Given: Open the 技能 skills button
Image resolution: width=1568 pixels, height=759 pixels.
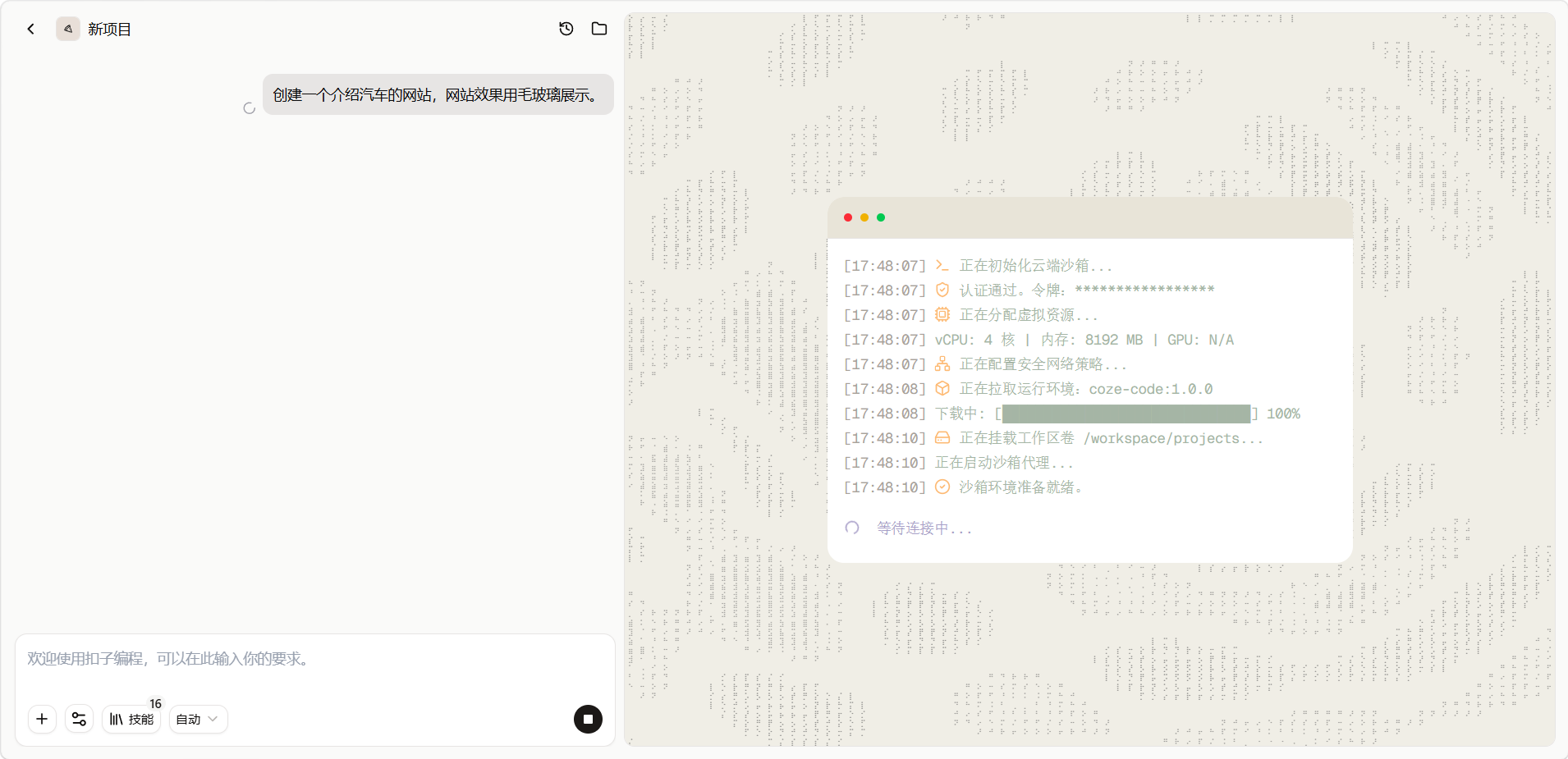Looking at the screenshot, I should (131, 719).
